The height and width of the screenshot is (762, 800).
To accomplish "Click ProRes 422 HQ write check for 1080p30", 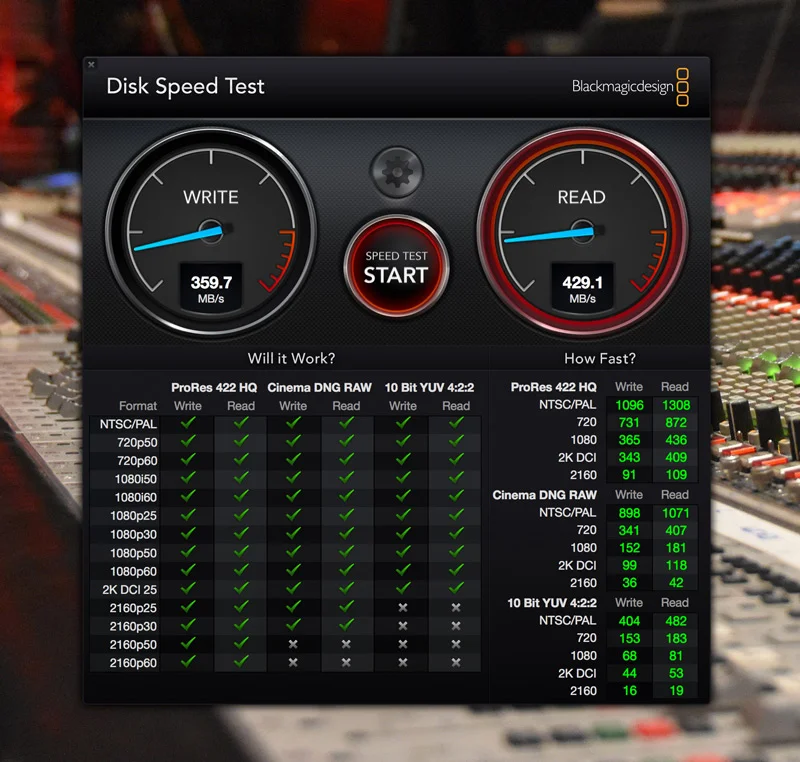I will (x=188, y=534).
